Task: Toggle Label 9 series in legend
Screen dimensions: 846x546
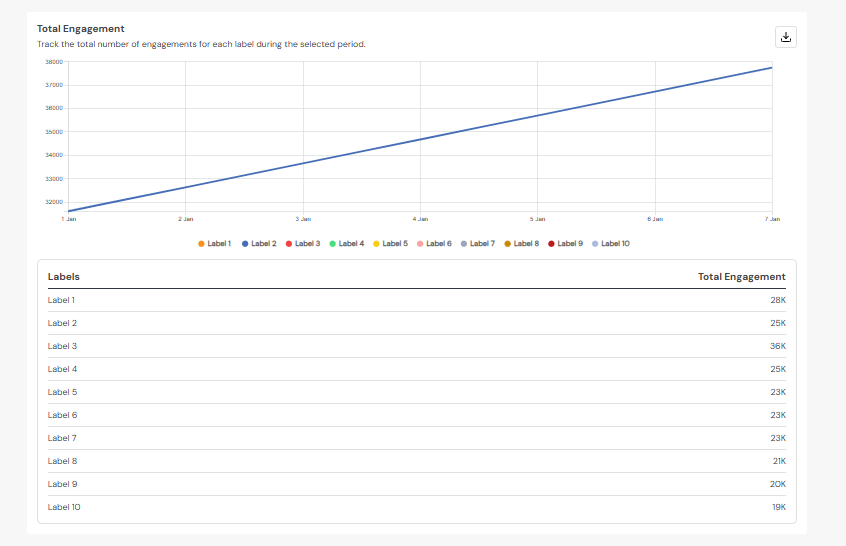Action: [565, 244]
